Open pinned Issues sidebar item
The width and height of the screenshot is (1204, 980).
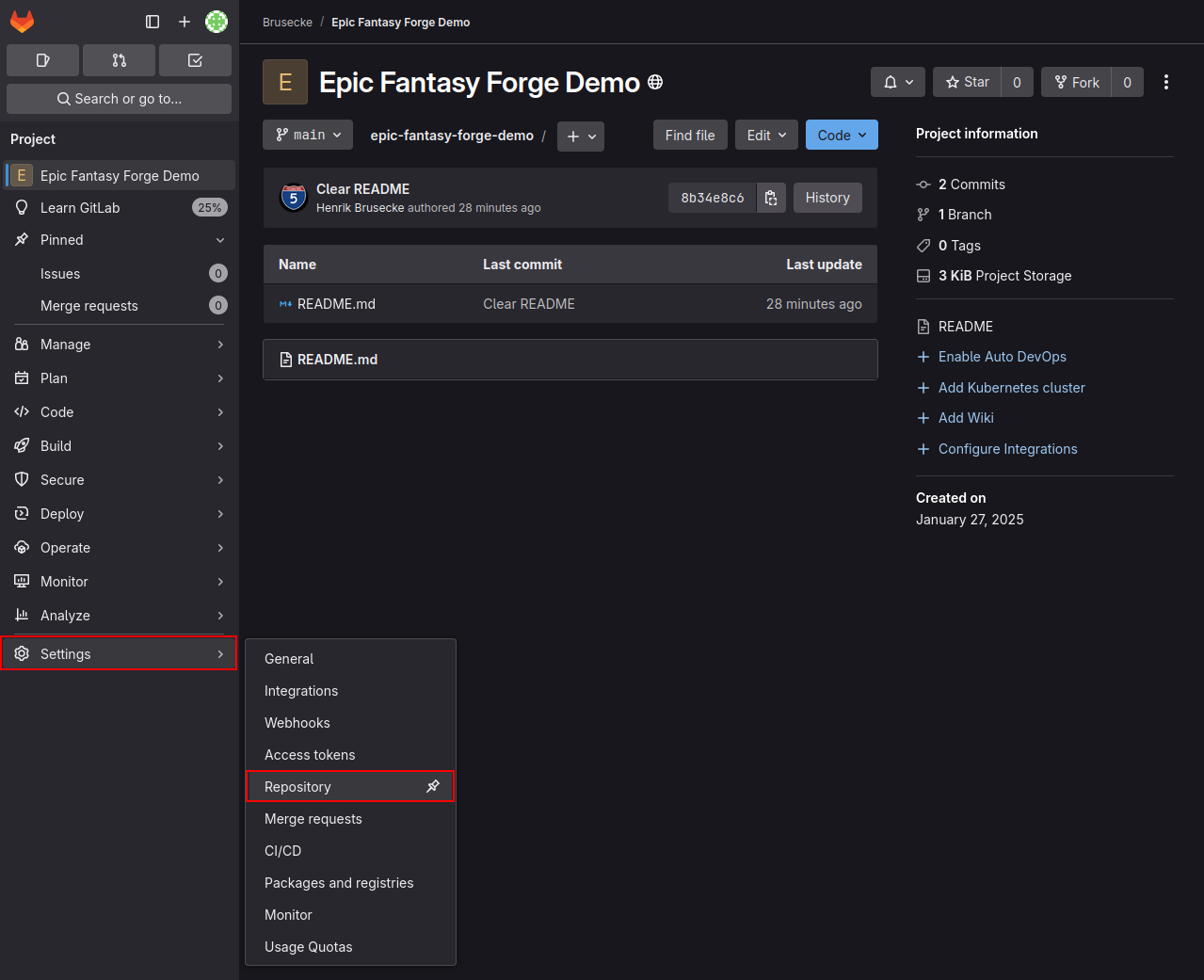[x=119, y=274]
